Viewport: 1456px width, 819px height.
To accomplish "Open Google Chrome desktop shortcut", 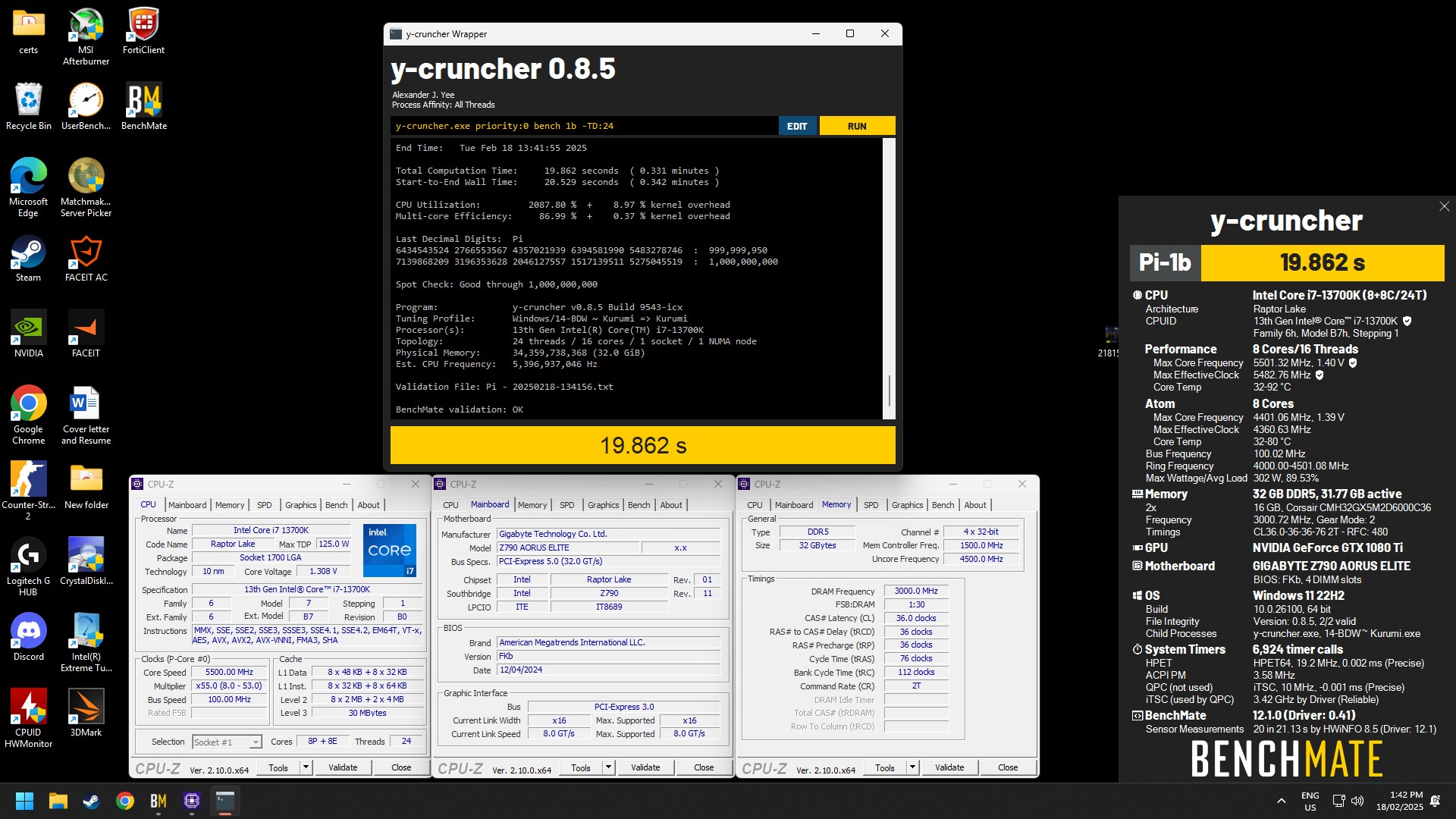I will (29, 415).
